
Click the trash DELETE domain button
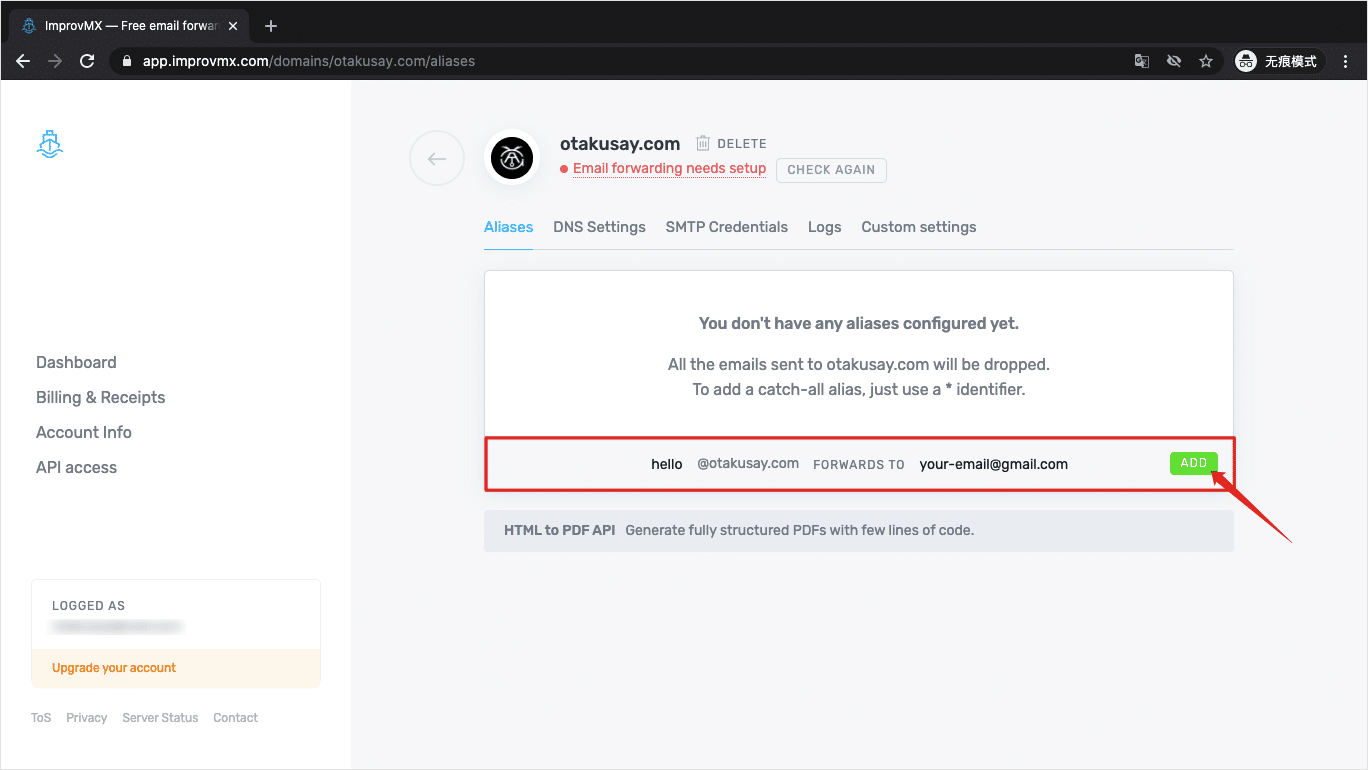[731, 144]
